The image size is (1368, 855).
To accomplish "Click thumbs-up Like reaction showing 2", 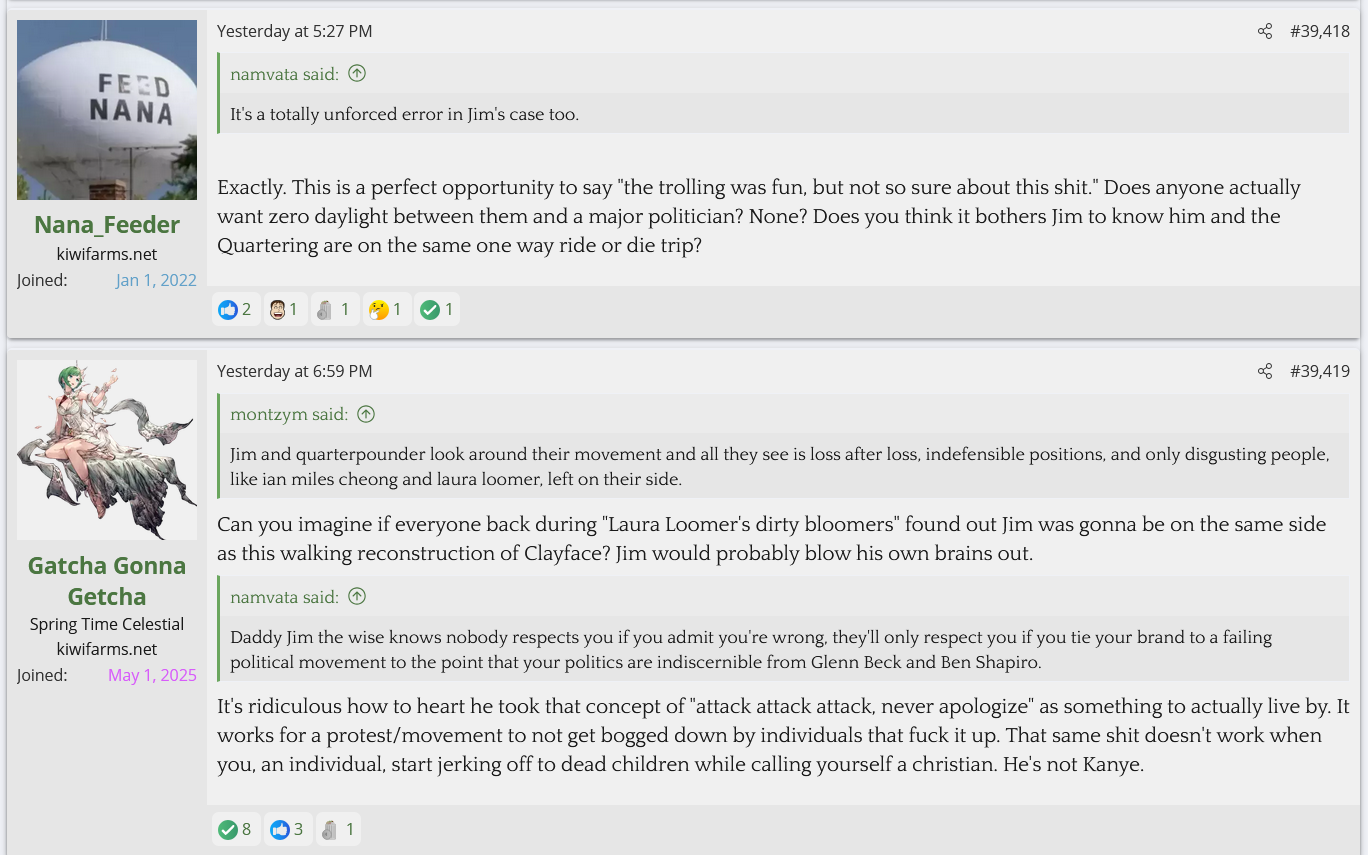I will (x=235, y=310).
